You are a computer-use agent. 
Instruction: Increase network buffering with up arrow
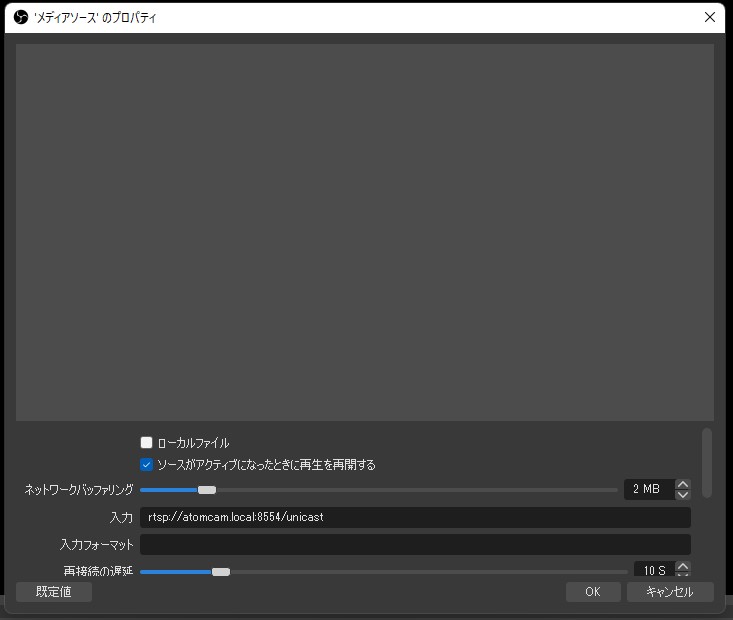(x=683, y=484)
